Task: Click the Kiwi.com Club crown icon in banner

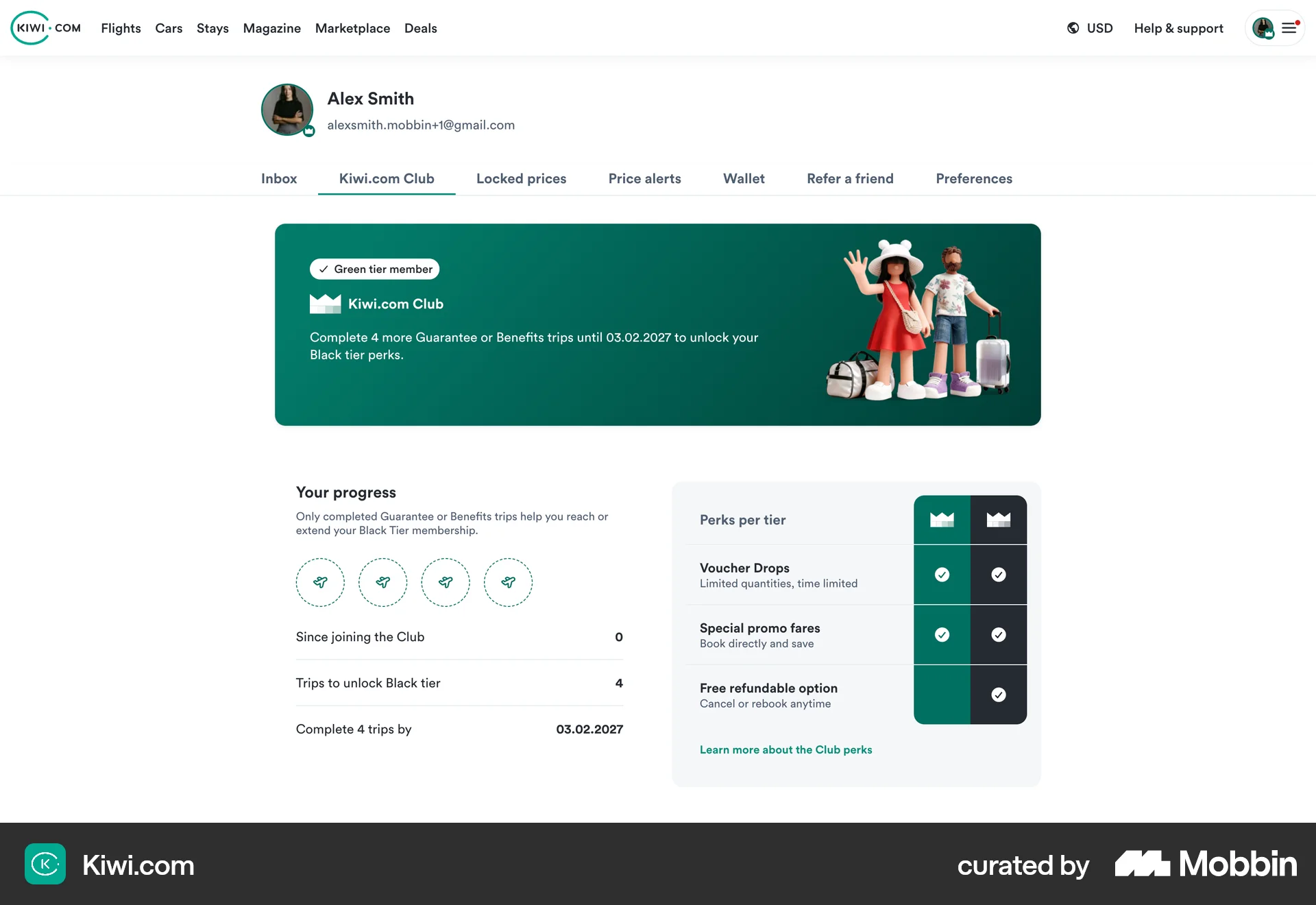Action: [325, 304]
